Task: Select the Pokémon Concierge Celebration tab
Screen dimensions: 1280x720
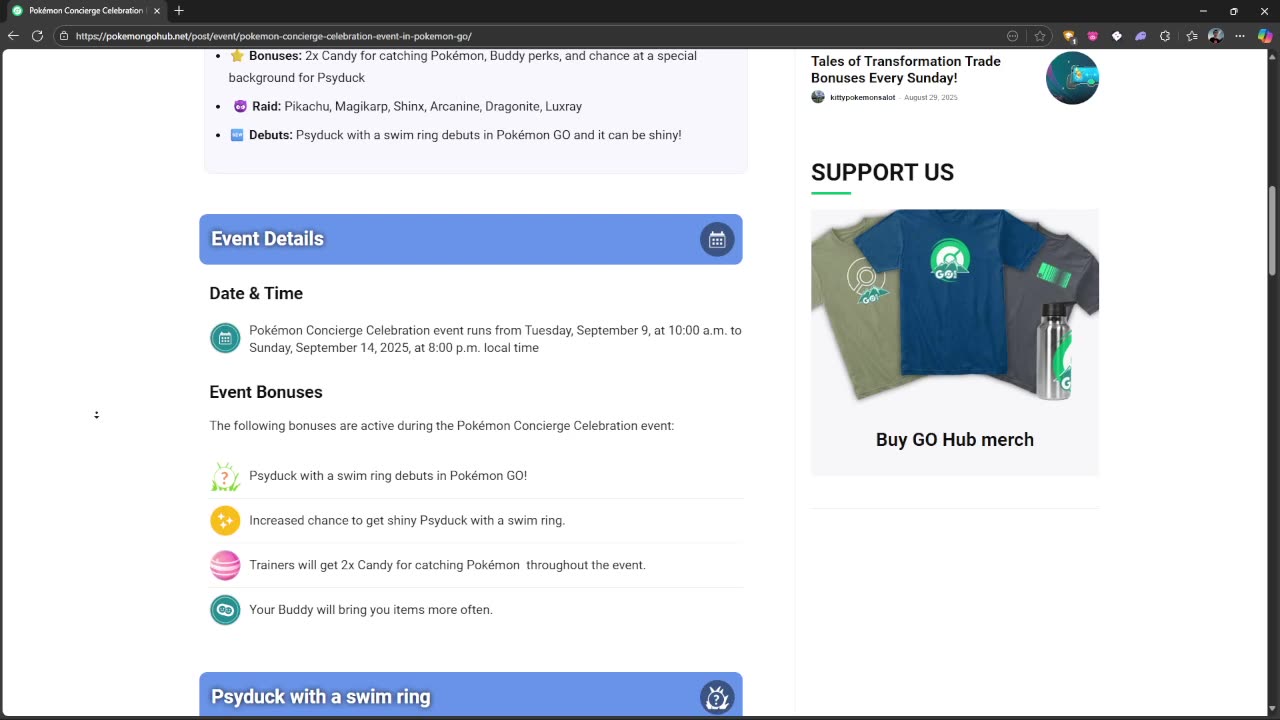Action: 86,11
